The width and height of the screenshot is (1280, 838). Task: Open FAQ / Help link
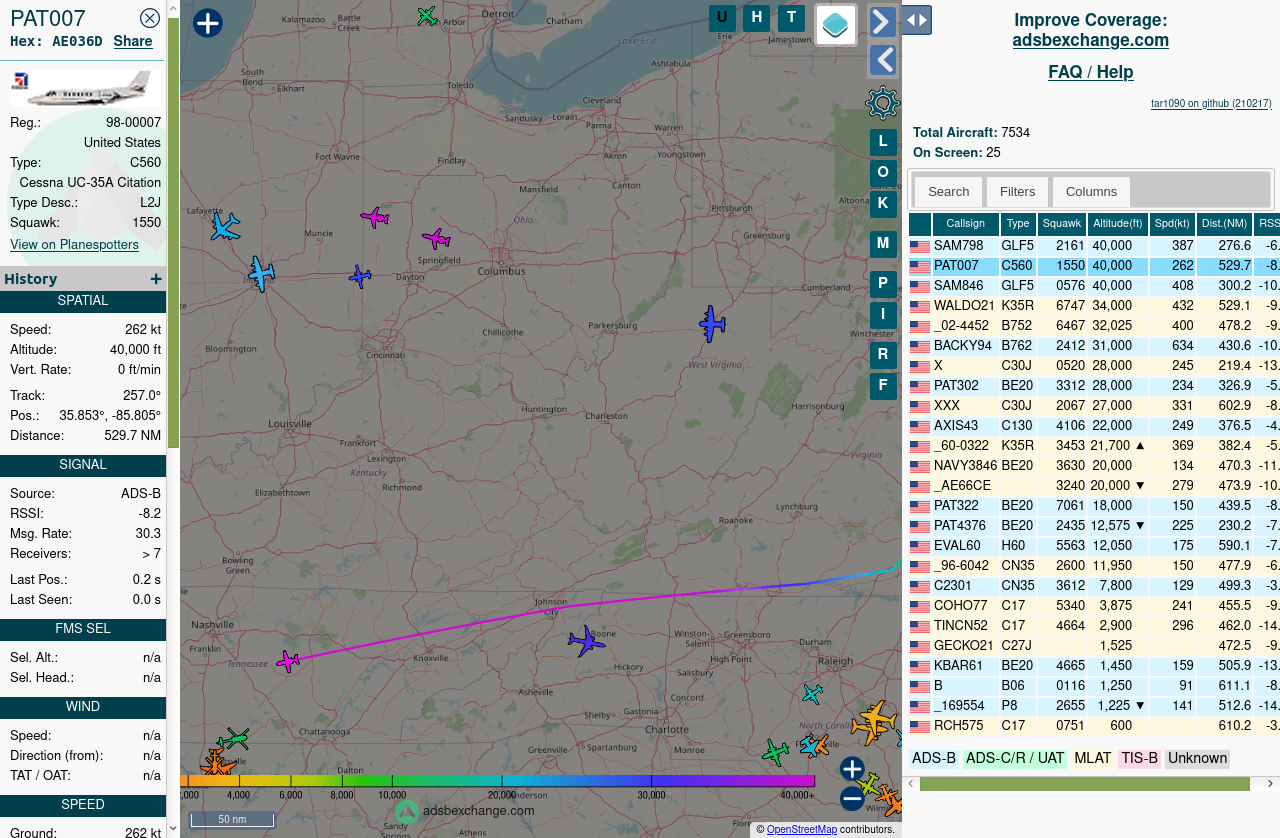(1091, 72)
